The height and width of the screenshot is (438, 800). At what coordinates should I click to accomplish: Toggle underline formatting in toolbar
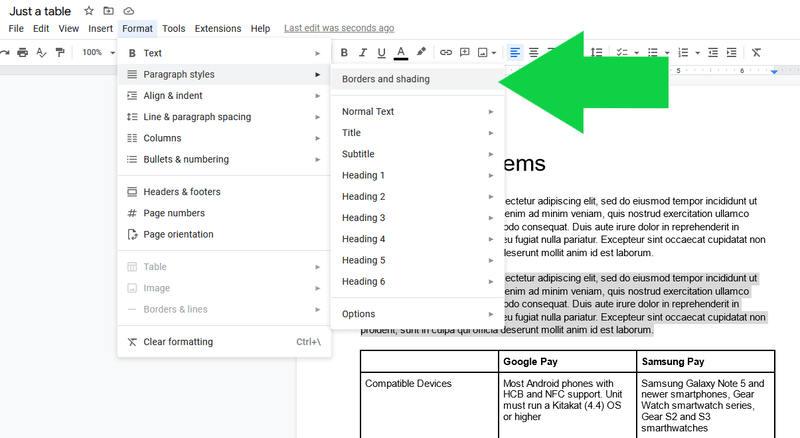381,52
